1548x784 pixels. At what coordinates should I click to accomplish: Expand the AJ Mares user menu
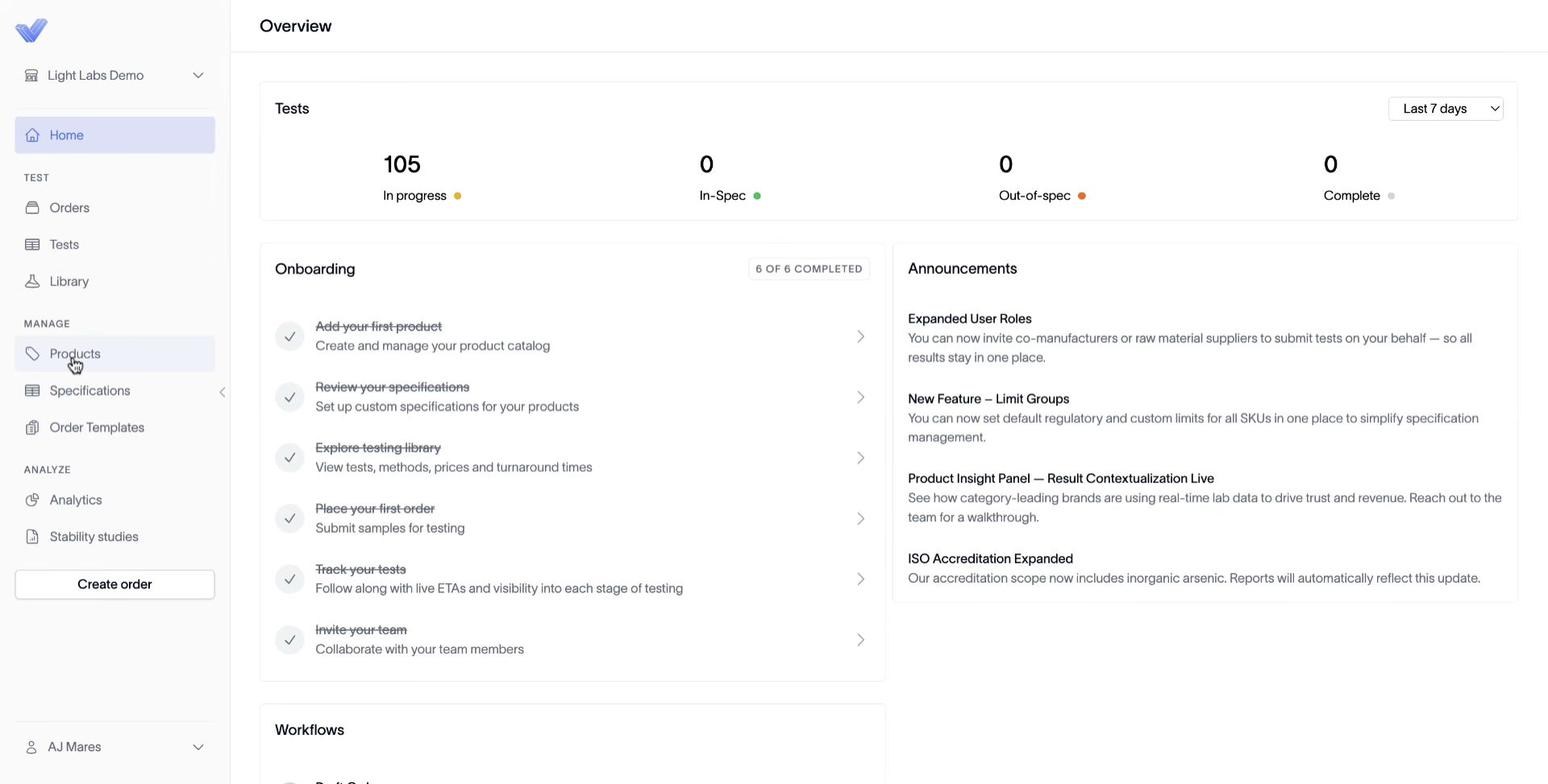tap(114, 747)
